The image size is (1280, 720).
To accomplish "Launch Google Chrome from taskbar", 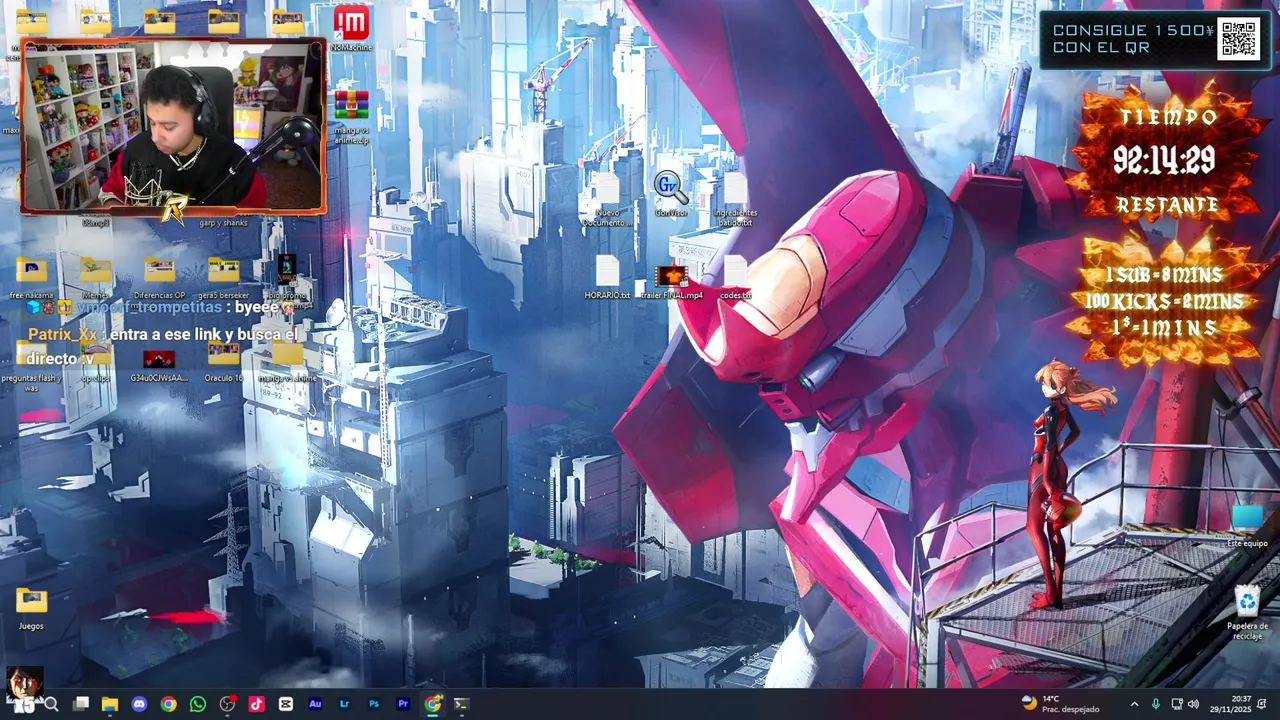I will point(169,704).
